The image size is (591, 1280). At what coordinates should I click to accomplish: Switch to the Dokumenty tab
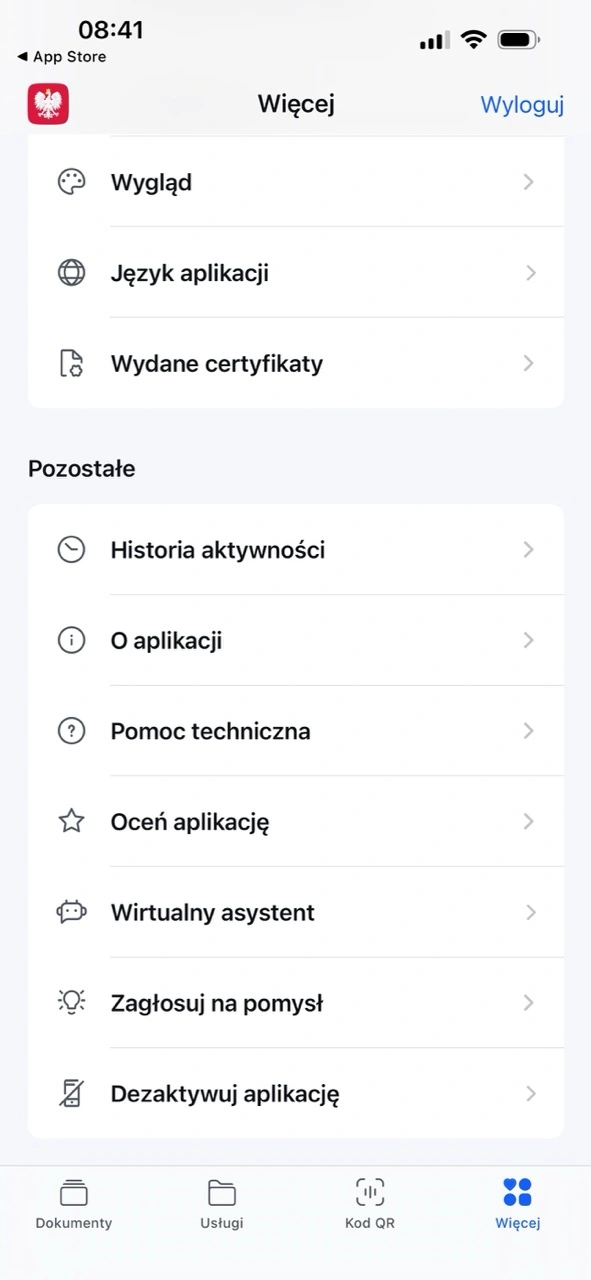[x=73, y=1203]
